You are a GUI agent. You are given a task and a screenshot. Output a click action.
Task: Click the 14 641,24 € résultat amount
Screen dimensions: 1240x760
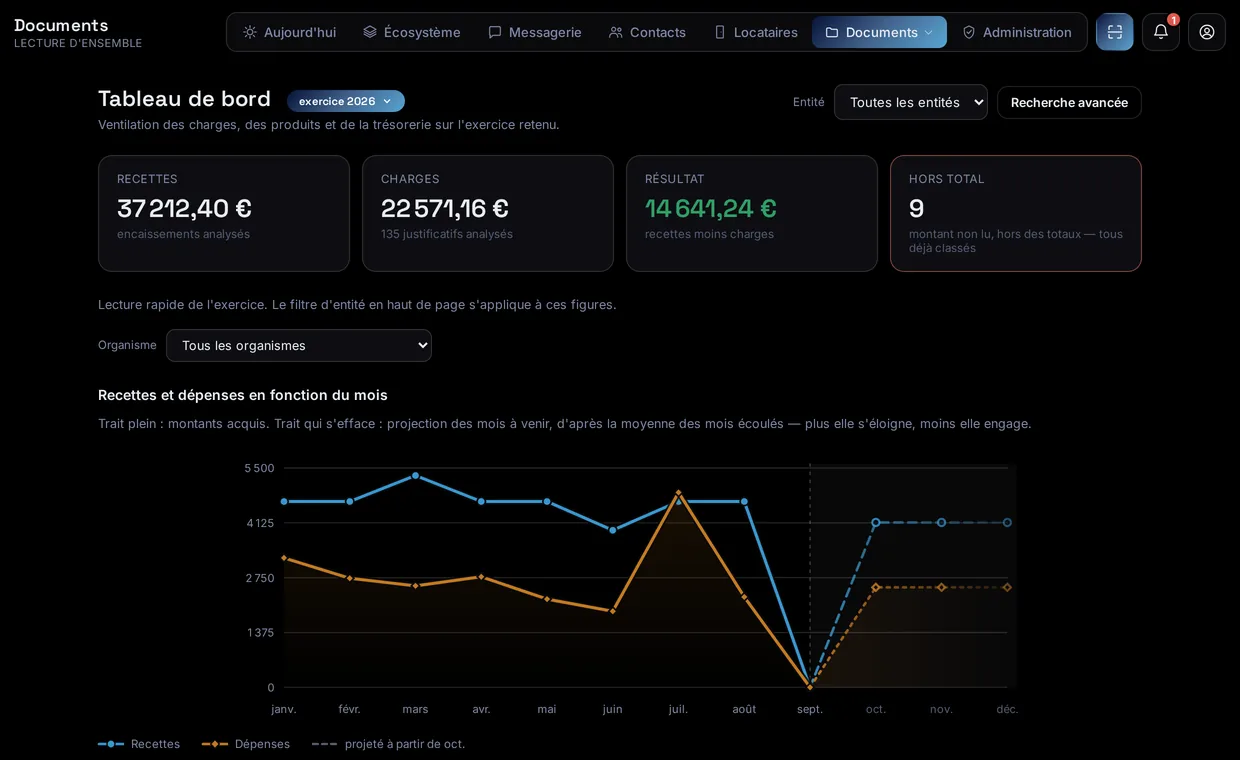[x=711, y=208]
